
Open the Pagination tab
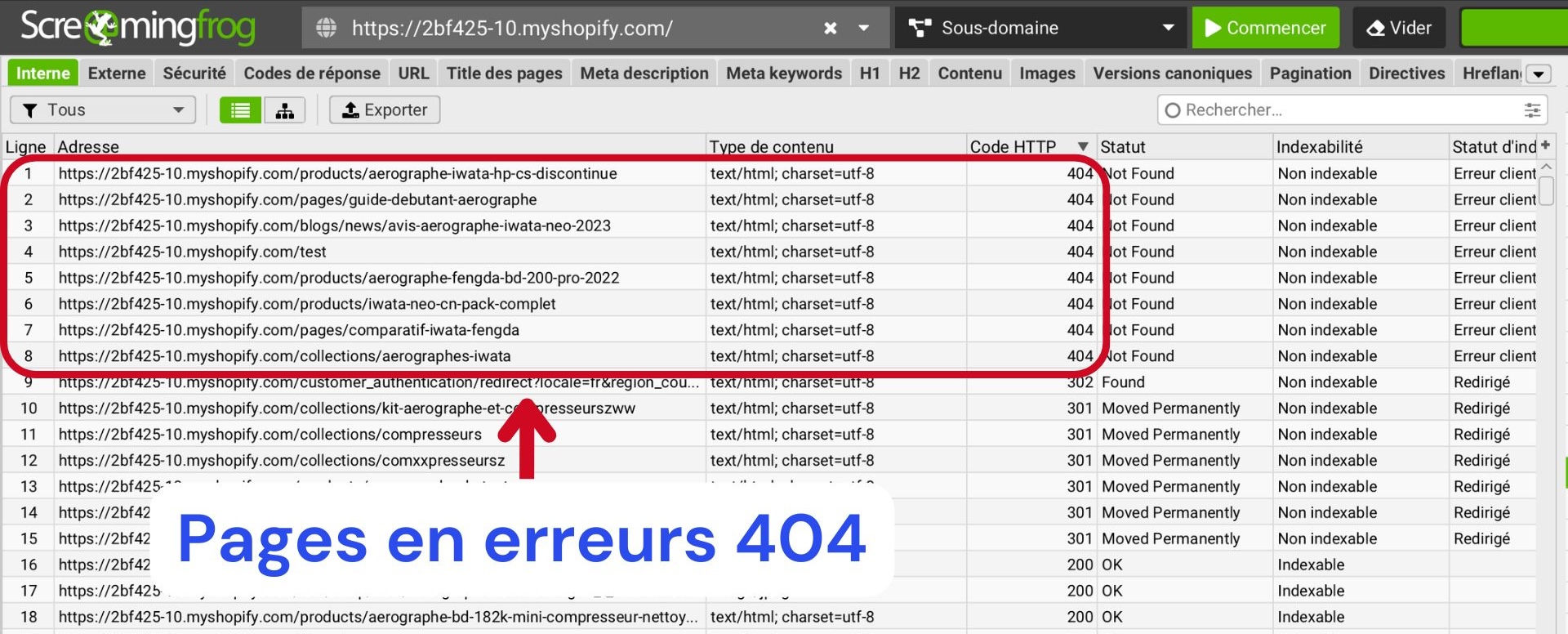pos(1310,73)
